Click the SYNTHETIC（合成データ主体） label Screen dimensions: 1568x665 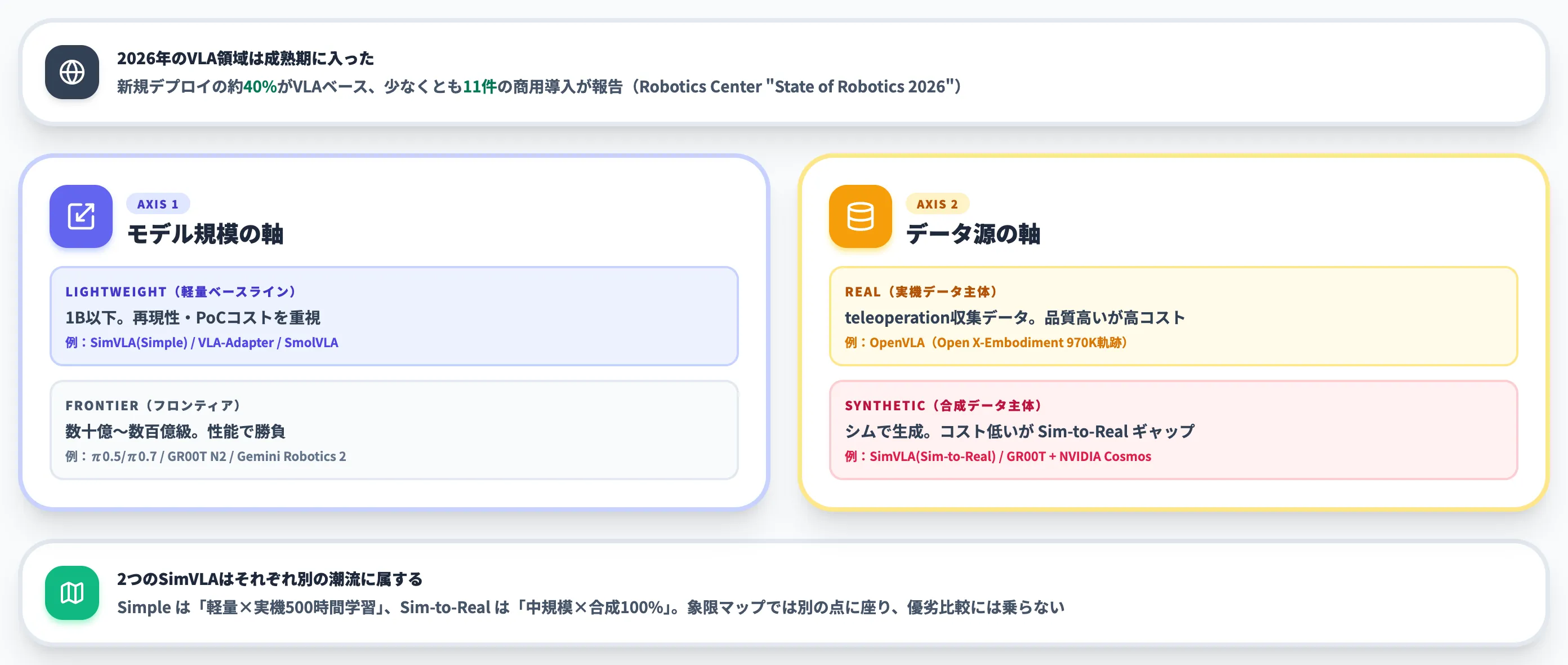point(943,406)
